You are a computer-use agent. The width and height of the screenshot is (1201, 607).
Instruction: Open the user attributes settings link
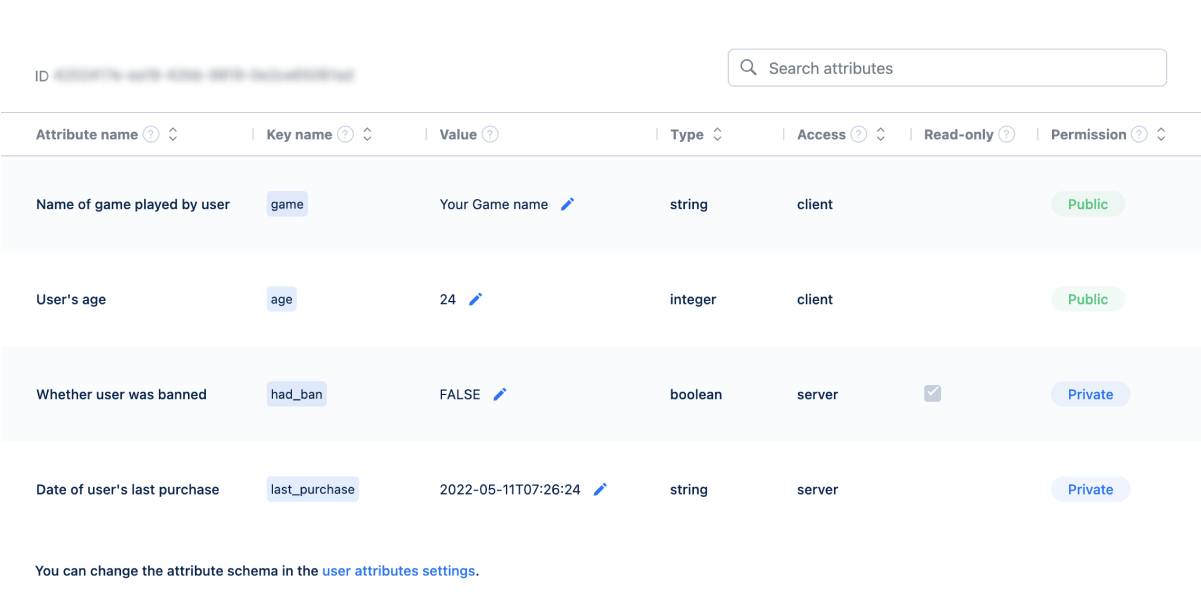click(398, 571)
